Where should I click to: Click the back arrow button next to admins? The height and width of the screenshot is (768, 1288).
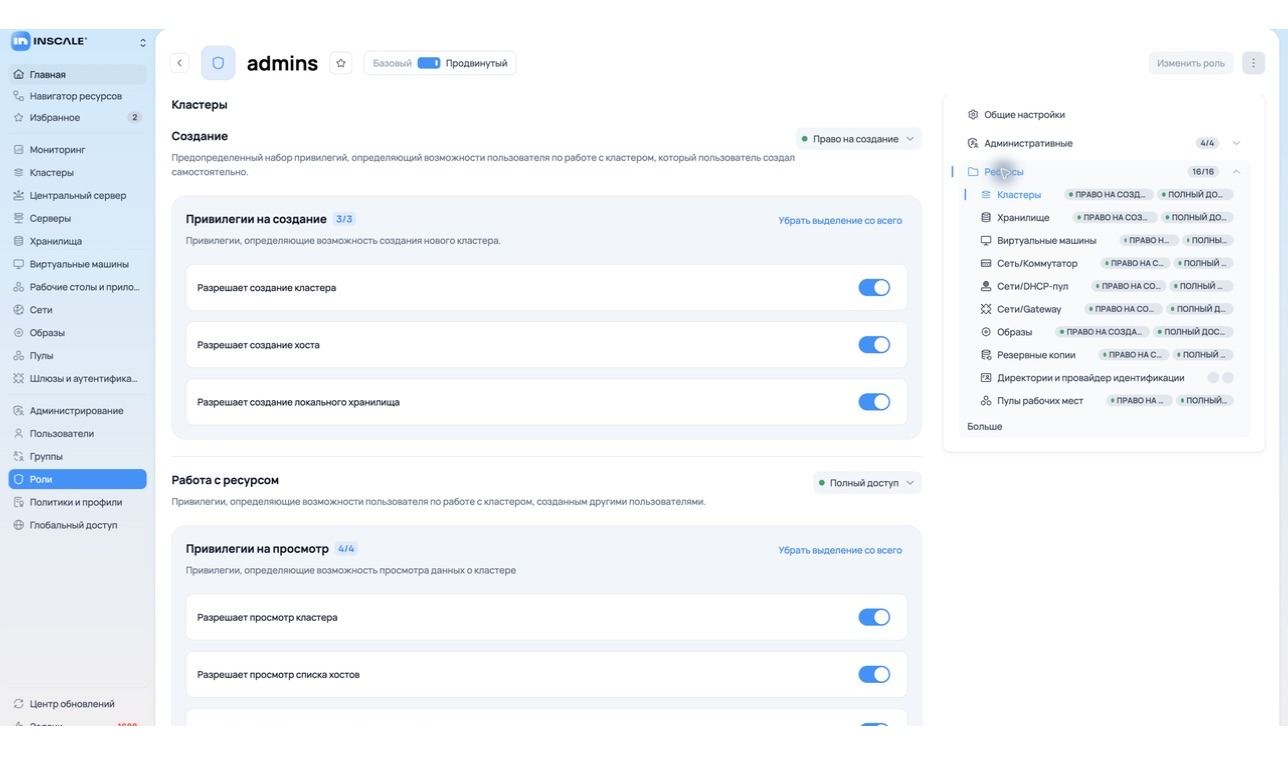click(180, 63)
